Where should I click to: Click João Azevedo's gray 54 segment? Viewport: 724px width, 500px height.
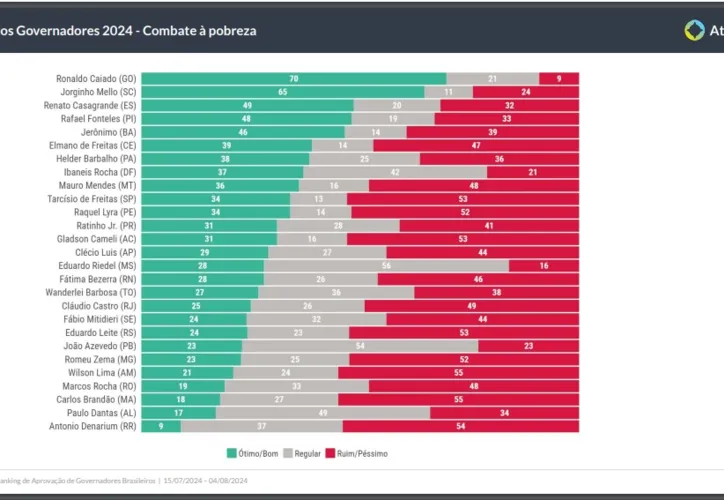click(x=359, y=346)
